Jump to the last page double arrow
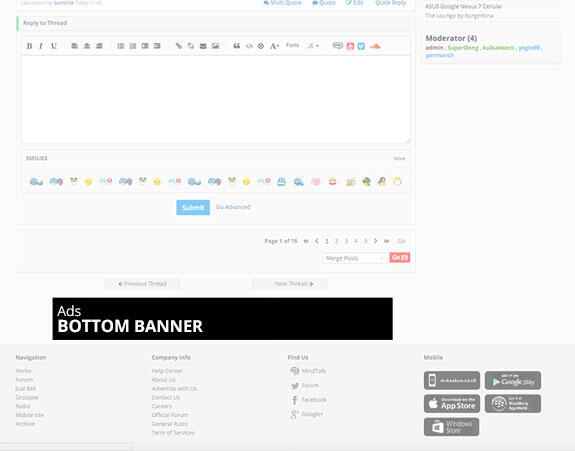 tap(387, 241)
